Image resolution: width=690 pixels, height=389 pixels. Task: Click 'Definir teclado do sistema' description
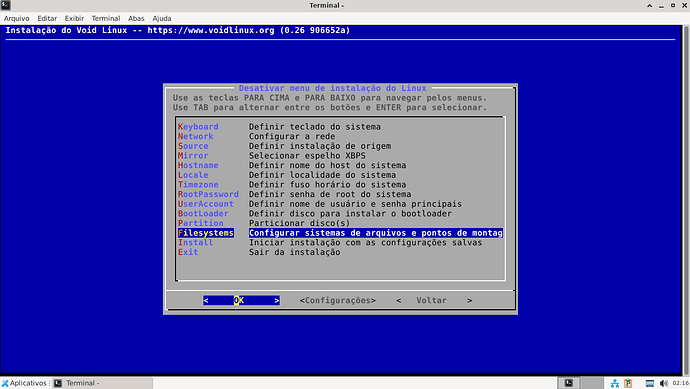pyautogui.click(x=315, y=127)
